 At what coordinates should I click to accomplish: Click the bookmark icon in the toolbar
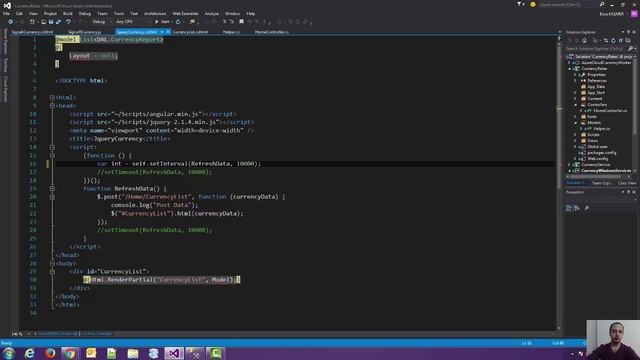pos(241,22)
